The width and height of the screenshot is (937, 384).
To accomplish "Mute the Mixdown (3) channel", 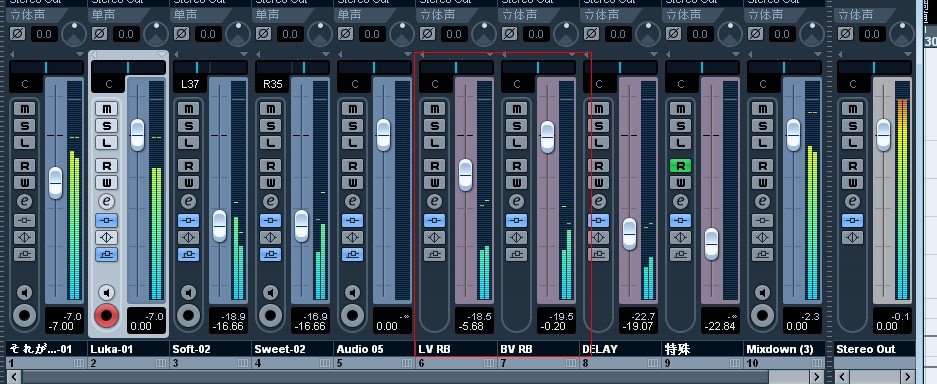I will [763, 109].
